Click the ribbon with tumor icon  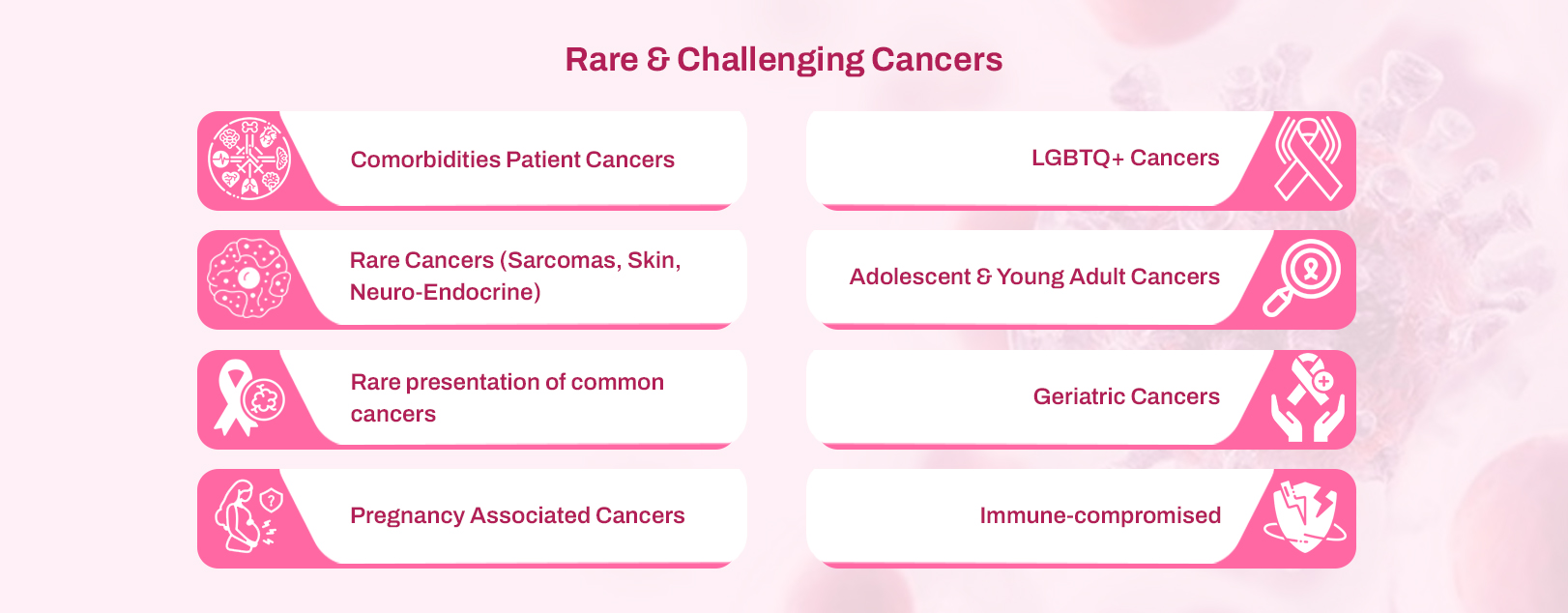[248, 397]
